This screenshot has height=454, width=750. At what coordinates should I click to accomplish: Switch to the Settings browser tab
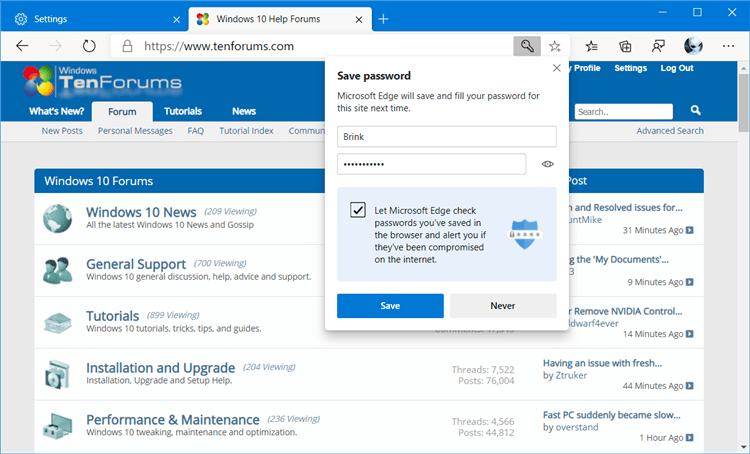(94, 19)
